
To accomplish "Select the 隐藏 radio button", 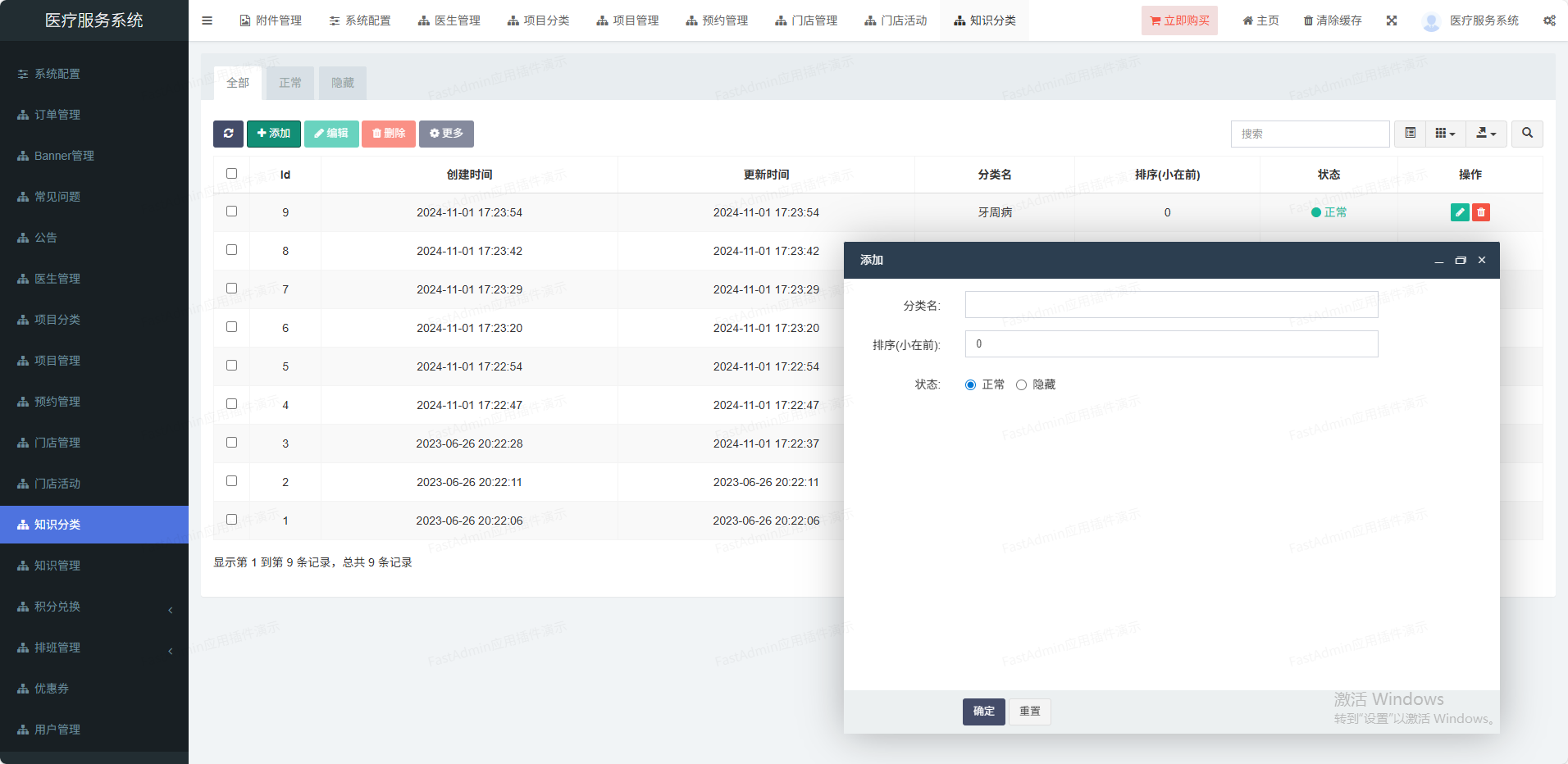I will [x=1021, y=385].
